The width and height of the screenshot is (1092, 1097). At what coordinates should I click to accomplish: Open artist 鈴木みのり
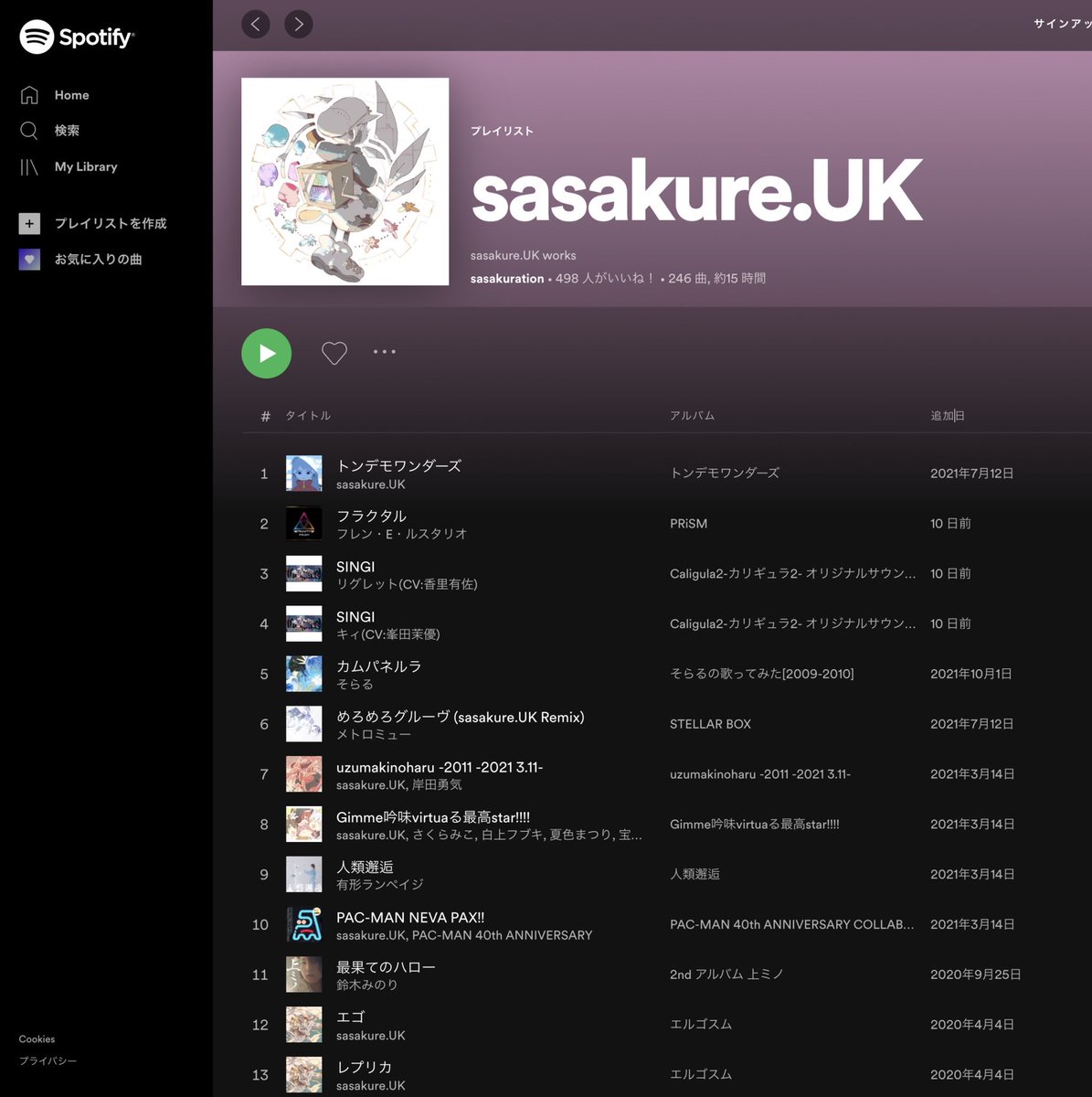click(366, 985)
